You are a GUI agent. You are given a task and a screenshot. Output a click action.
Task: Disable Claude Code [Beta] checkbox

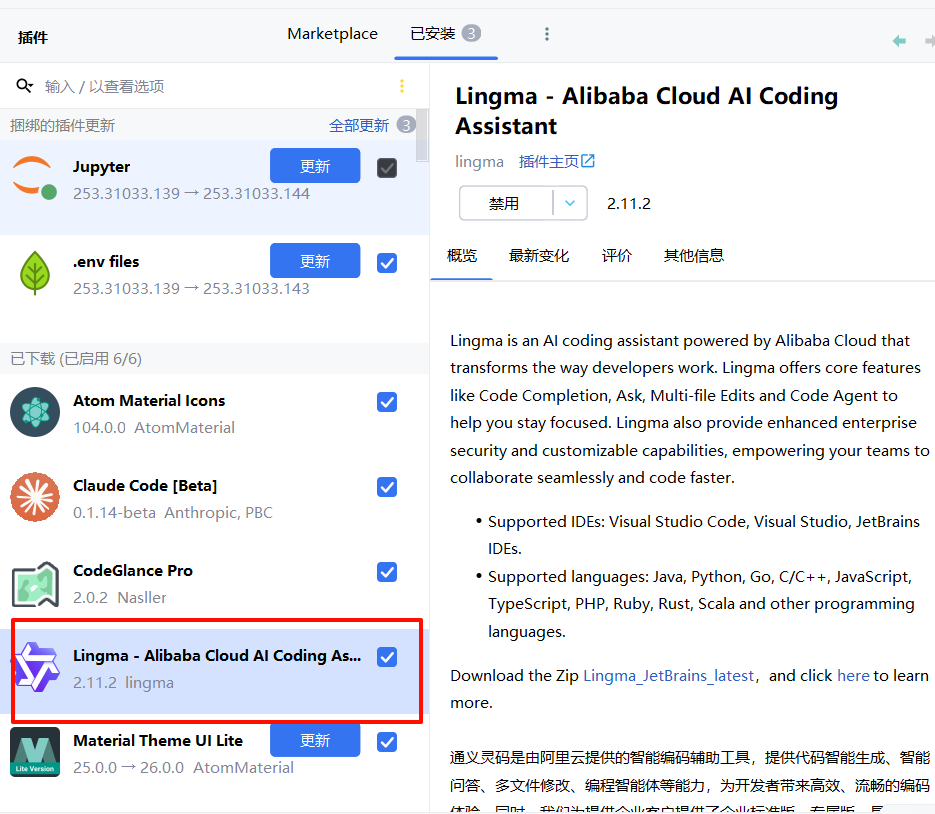387,487
